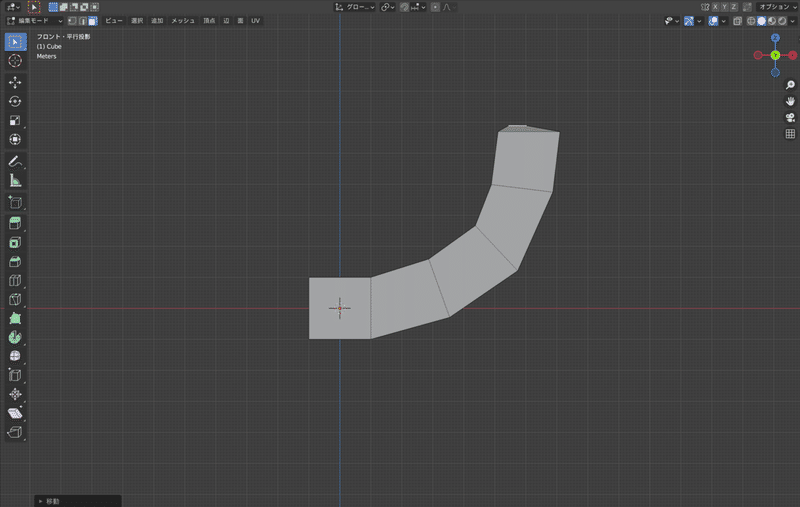The width and height of the screenshot is (800, 507).
Task: Open the shading options dropdown arrow
Action: click(x=792, y=21)
